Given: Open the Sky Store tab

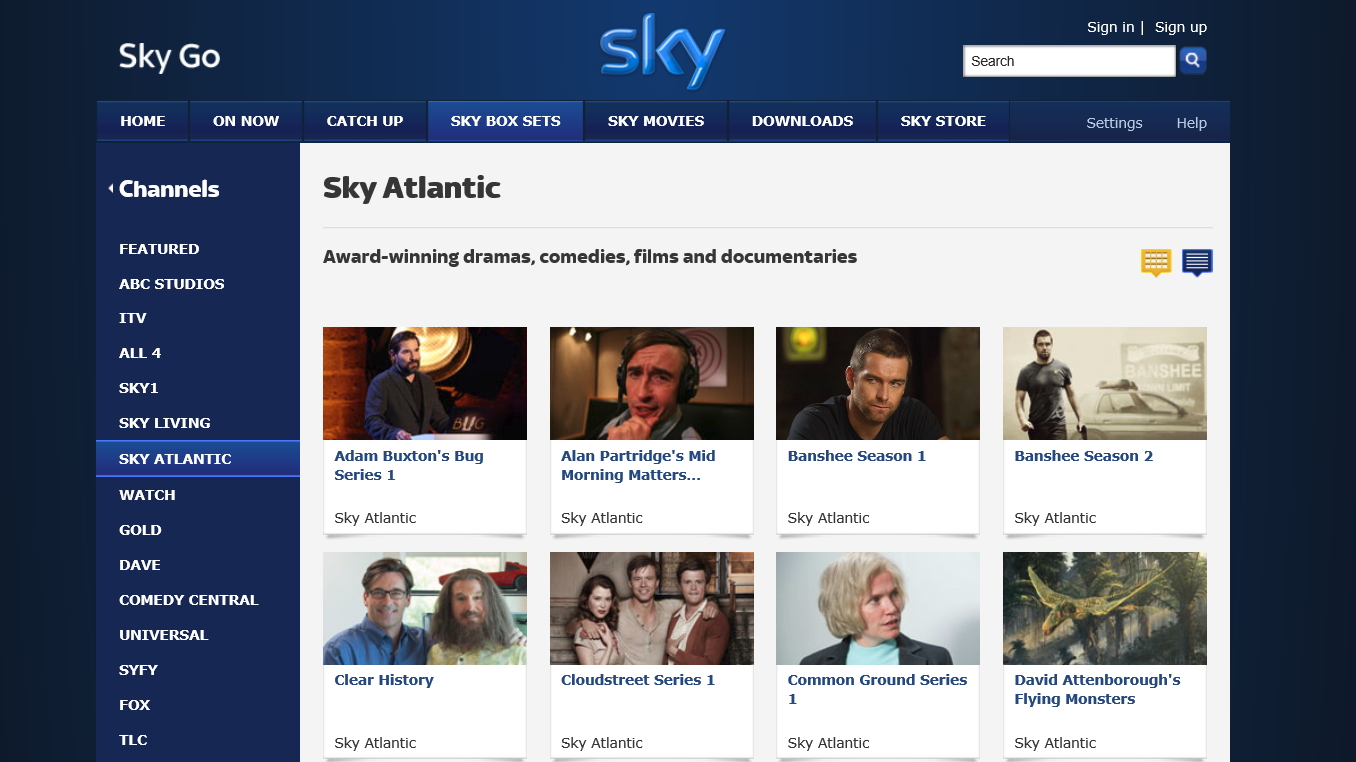Looking at the screenshot, I should click(x=943, y=121).
